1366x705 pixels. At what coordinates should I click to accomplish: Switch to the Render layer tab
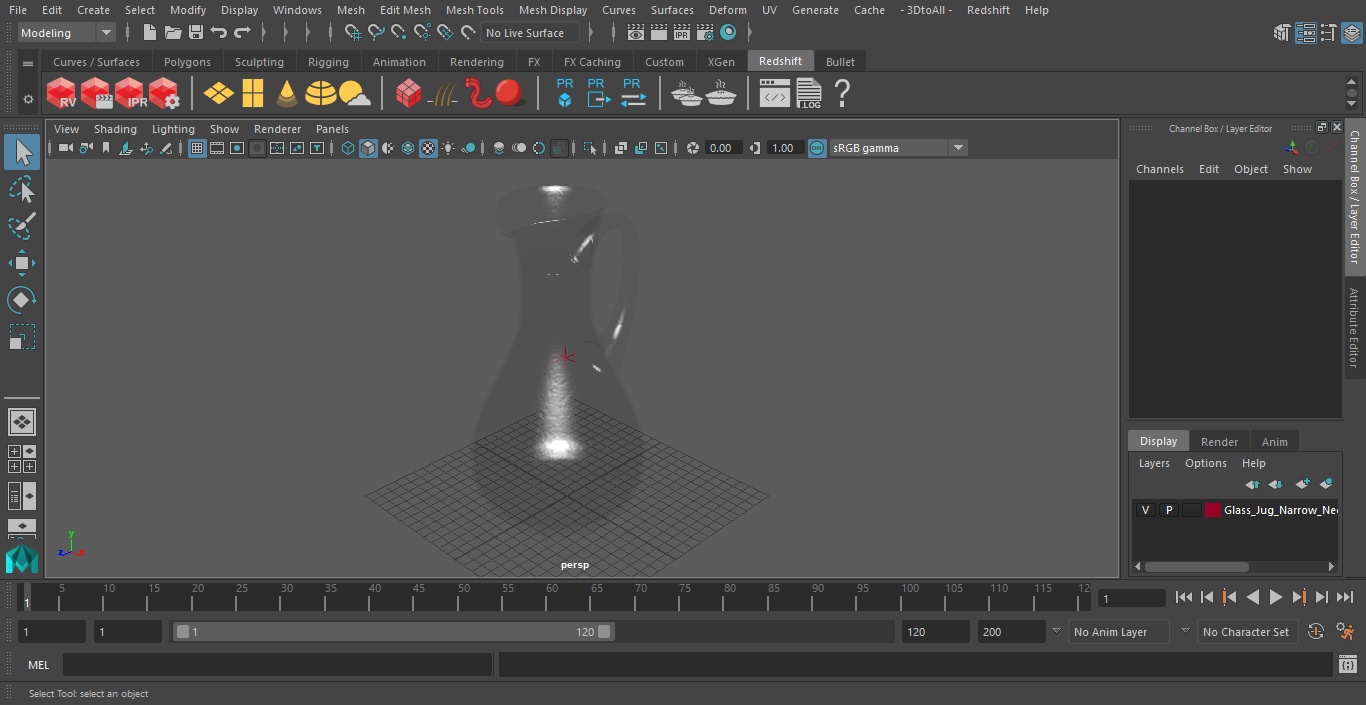(x=1219, y=442)
